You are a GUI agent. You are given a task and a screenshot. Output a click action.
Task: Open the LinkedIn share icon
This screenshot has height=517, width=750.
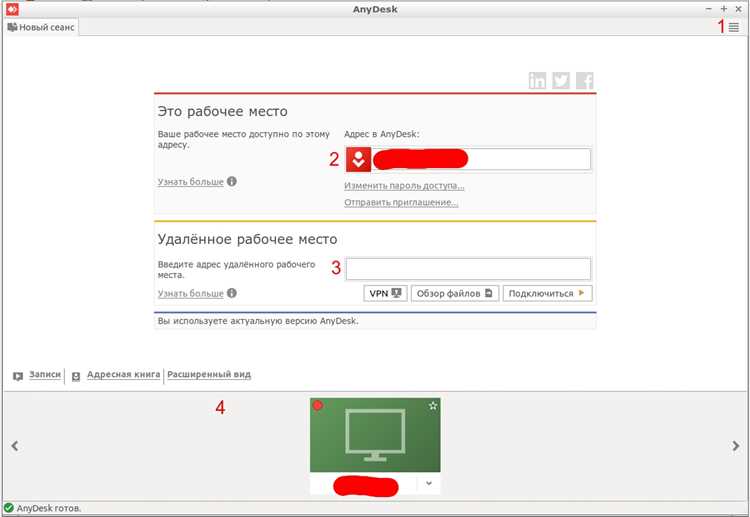(x=537, y=80)
